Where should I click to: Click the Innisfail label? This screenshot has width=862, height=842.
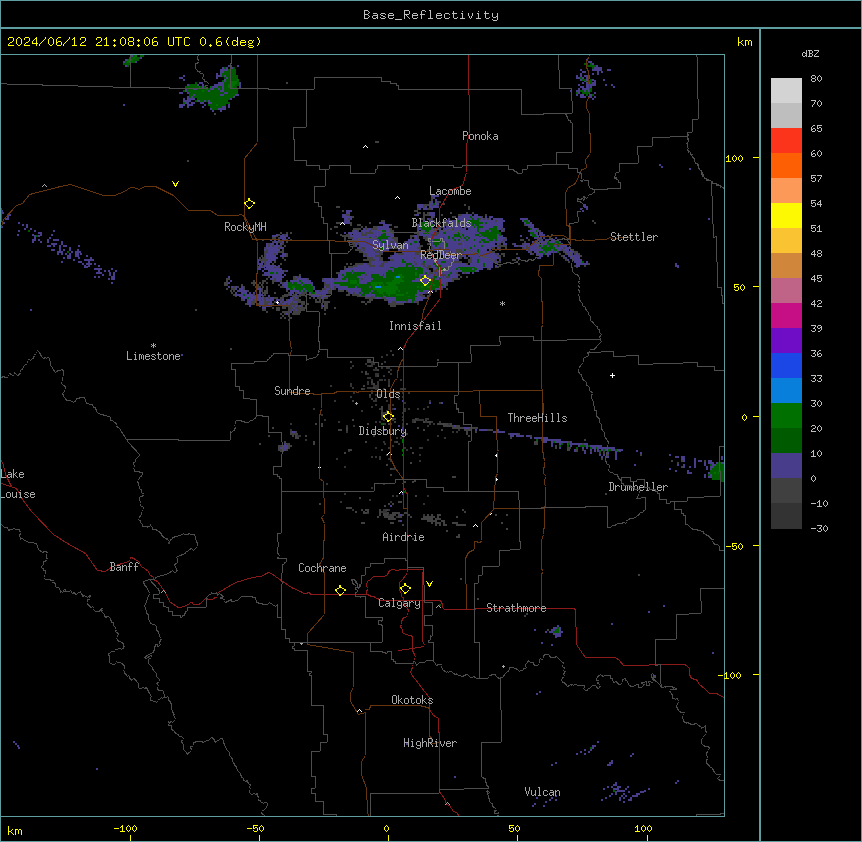[415, 326]
